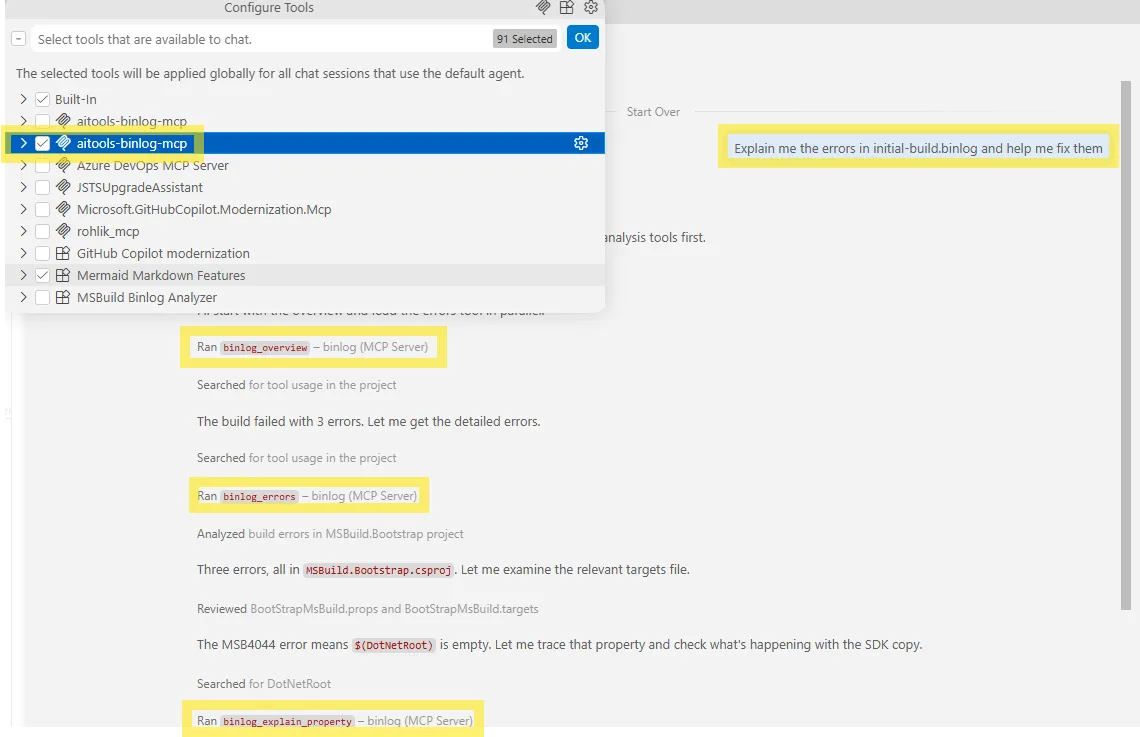Open the 'Ran binlog_overview' tool call
This screenshot has width=1140, height=737.
pos(312,347)
